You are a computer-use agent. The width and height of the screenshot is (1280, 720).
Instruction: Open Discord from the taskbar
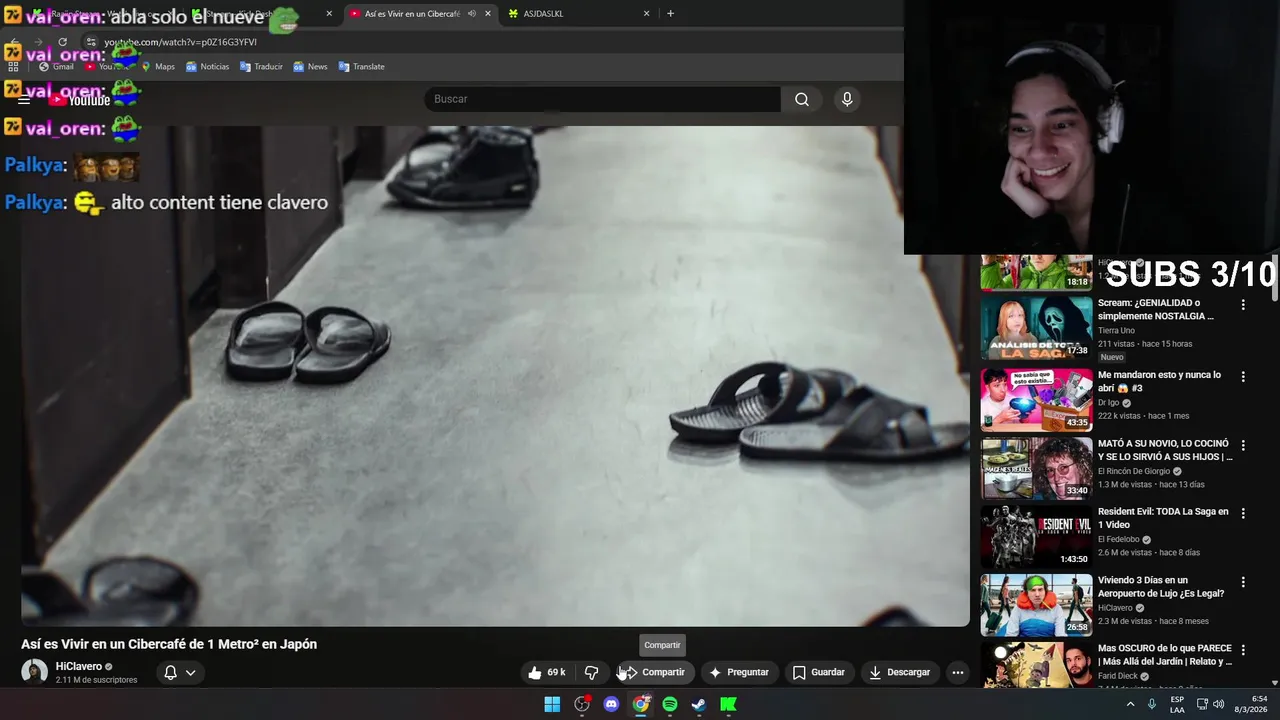(x=611, y=704)
